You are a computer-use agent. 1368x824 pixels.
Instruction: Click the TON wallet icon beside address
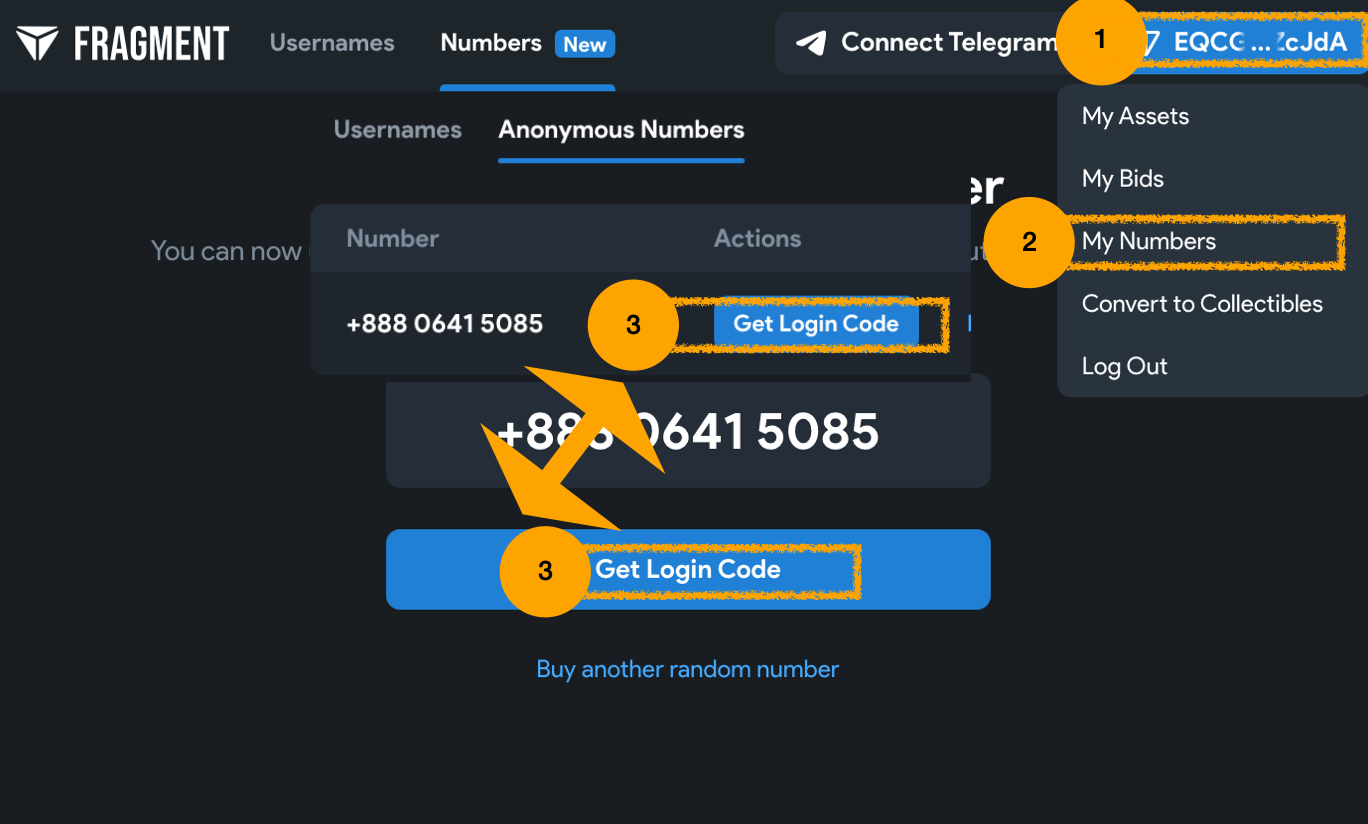tap(1151, 43)
